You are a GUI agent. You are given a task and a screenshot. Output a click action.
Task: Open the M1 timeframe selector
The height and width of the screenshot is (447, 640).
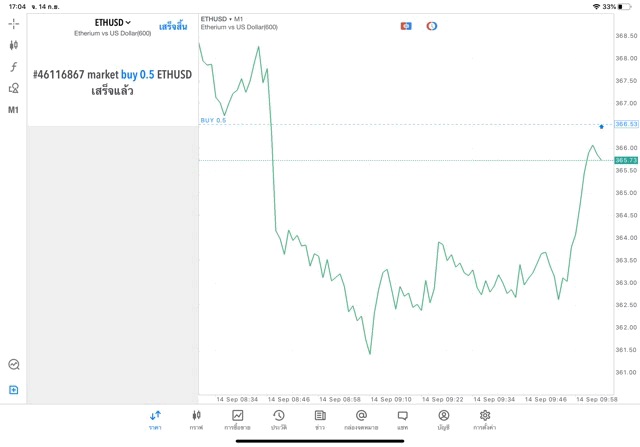[x=13, y=110]
